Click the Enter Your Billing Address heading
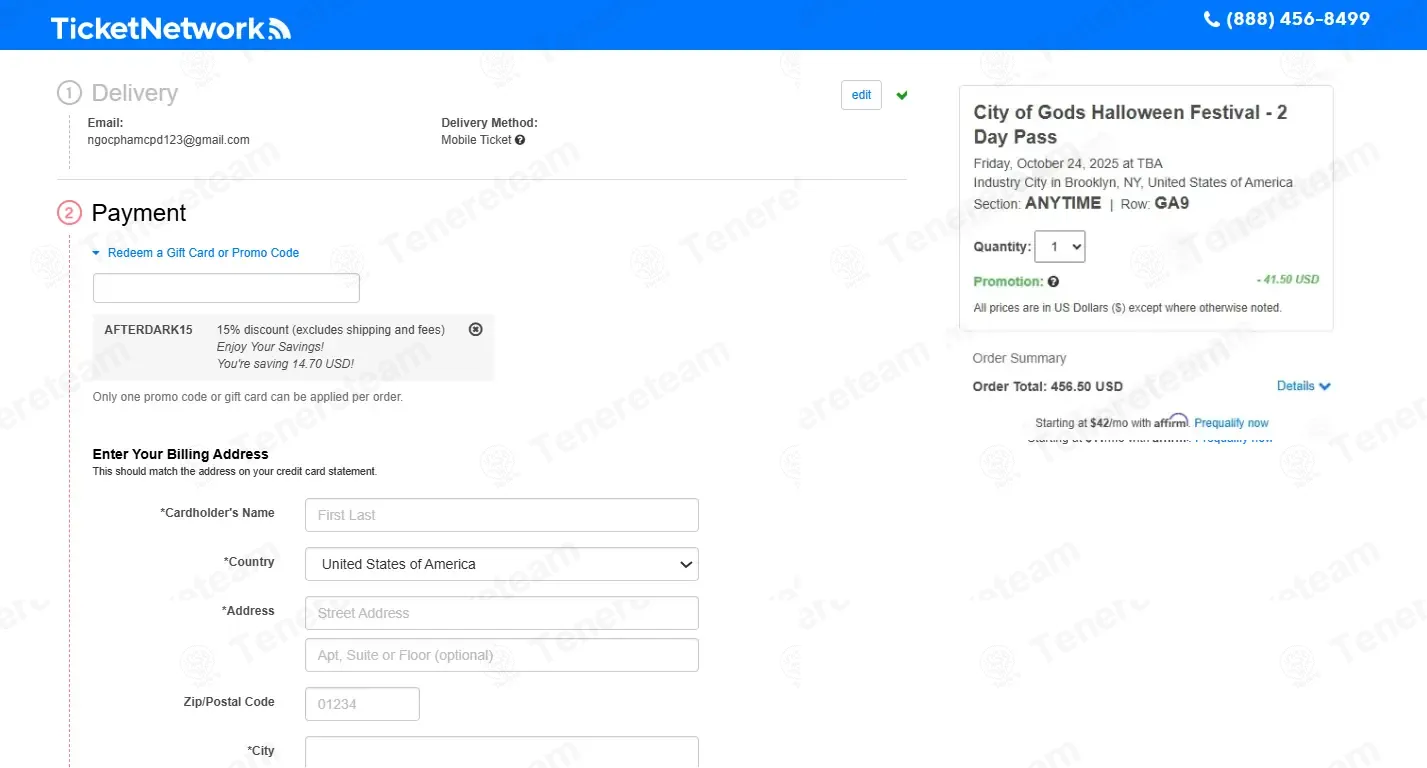 (181, 454)
